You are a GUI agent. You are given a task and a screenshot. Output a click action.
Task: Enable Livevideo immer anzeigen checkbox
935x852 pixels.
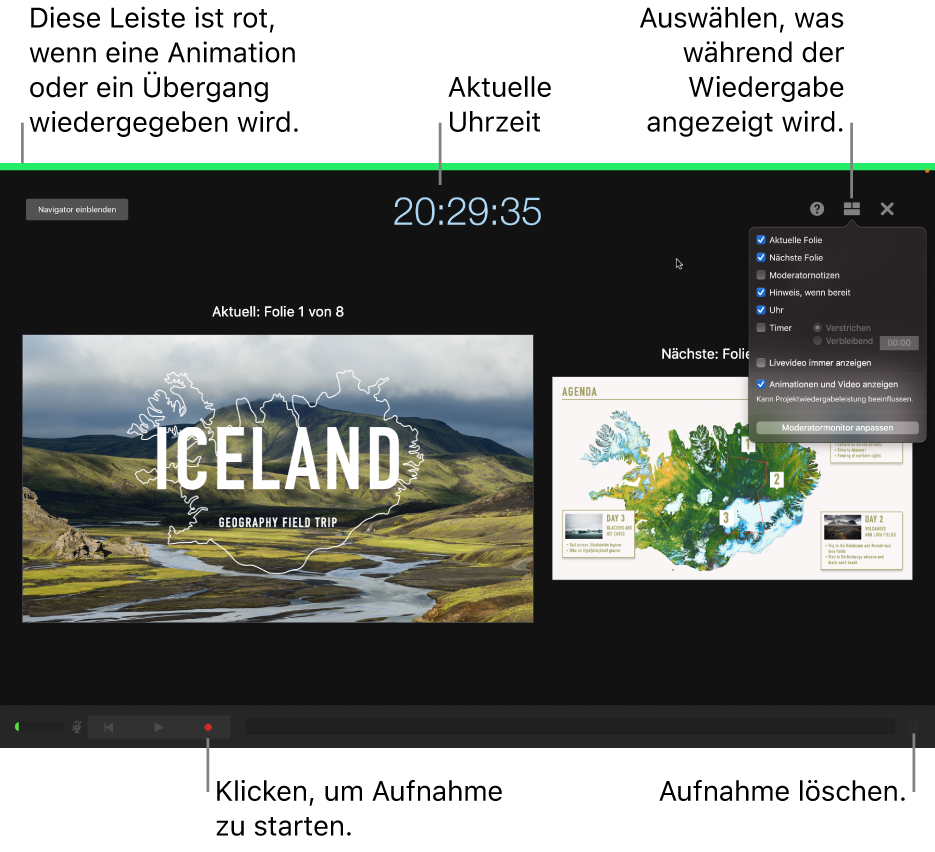[x=761, y=363]
